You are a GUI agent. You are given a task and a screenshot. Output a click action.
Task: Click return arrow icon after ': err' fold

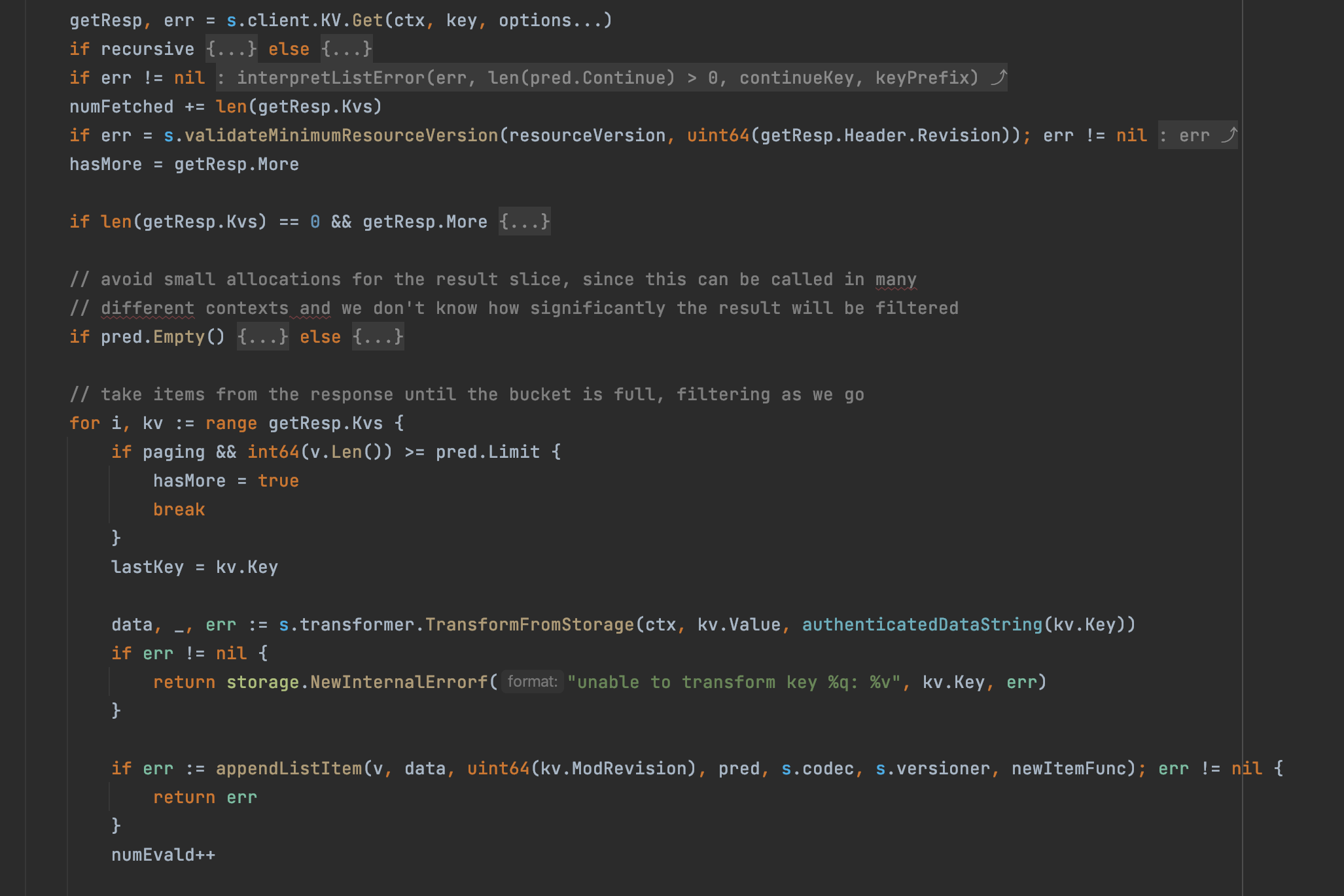1229,135
